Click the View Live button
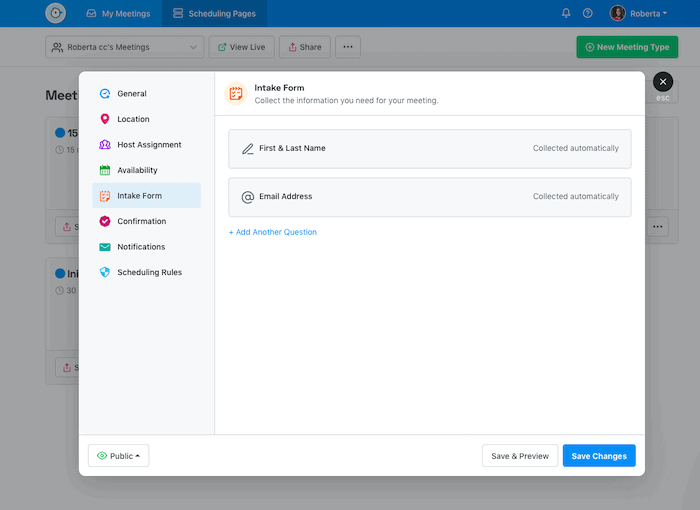Screen dimensions: 700x510 coord(242,47)
